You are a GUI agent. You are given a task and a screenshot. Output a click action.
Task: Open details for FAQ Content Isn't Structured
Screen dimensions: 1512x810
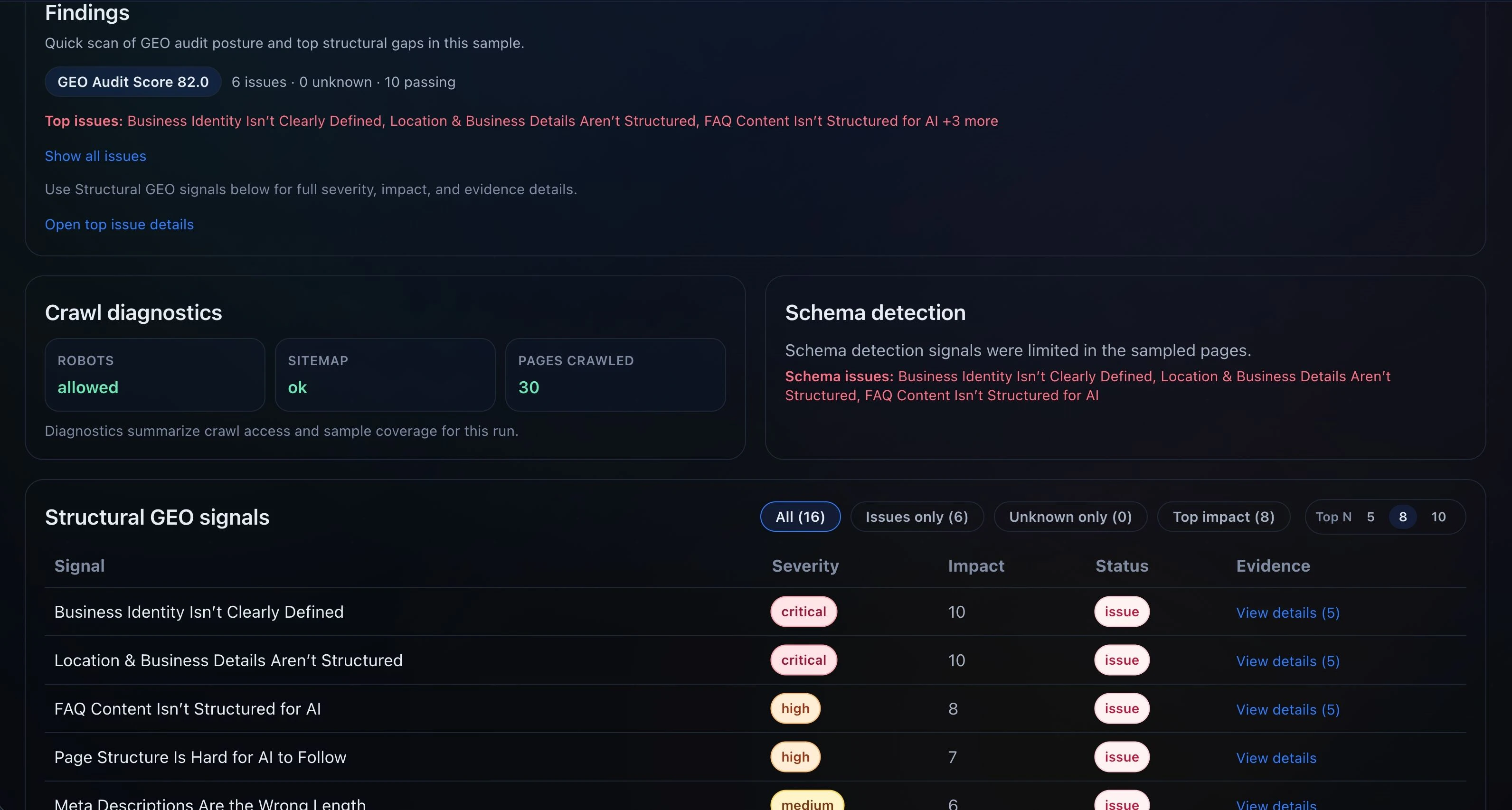point(1287,710)
